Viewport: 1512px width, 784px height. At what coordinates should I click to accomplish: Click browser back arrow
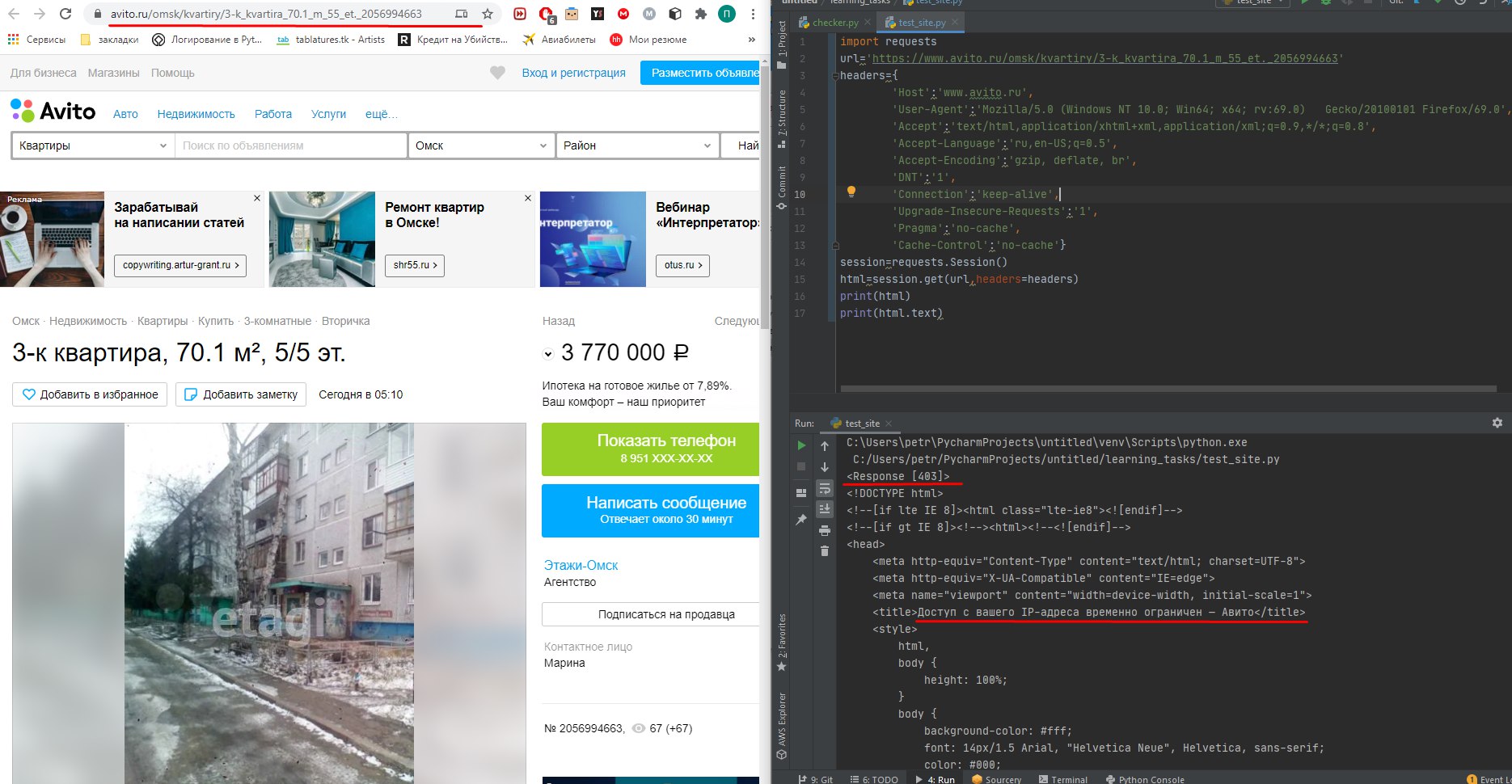pos(14,14)
